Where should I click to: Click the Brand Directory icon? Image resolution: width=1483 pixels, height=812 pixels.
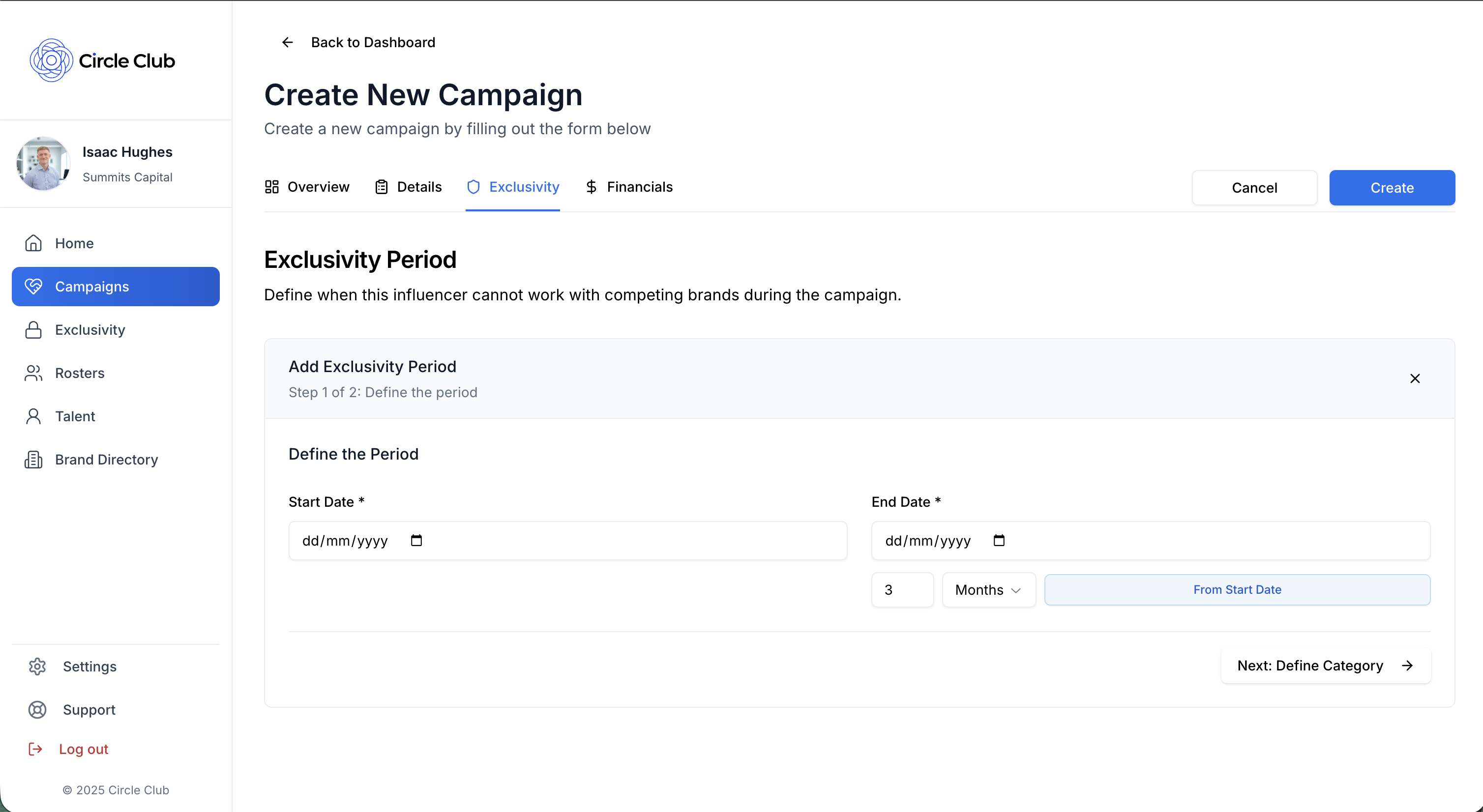pyautogui.click(x=33, y=459)
